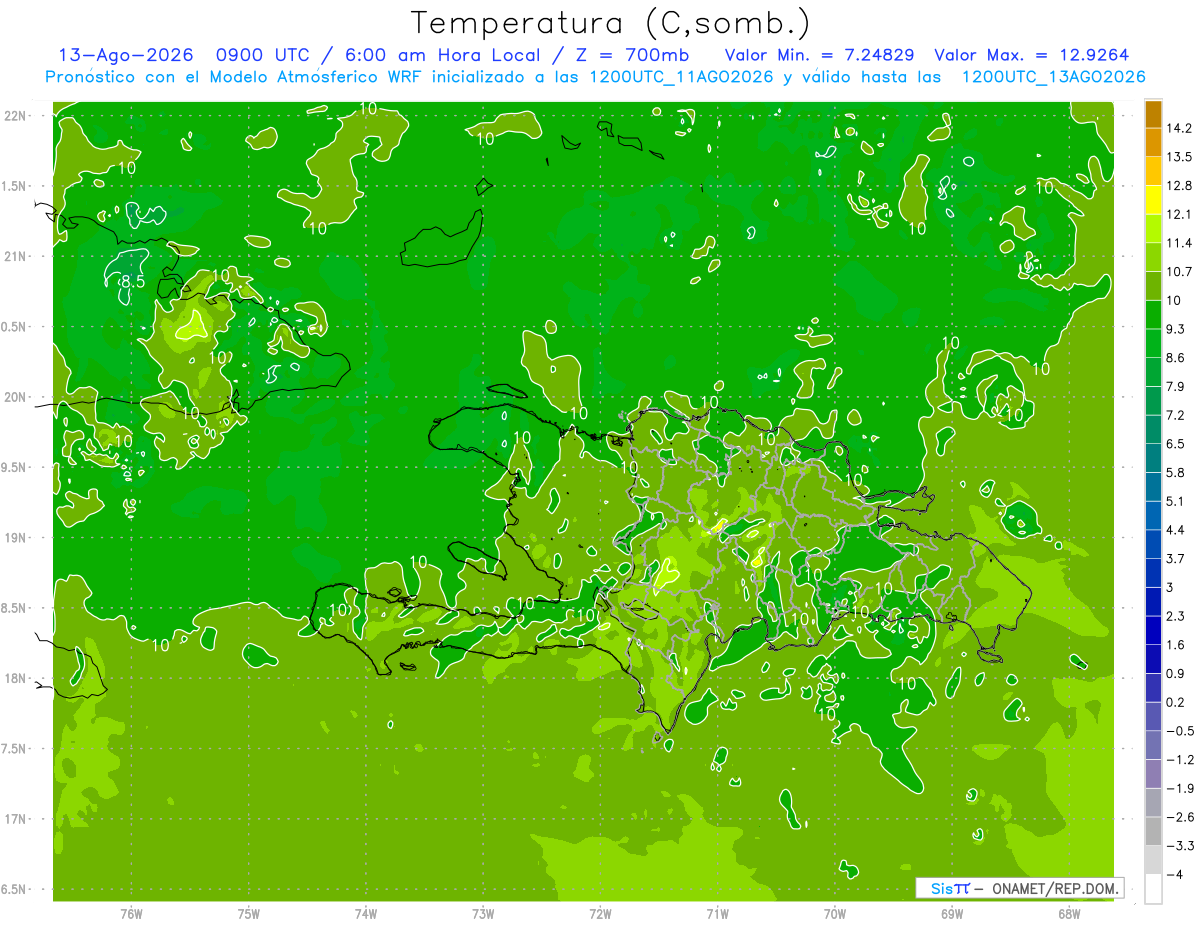Click the "18N" latitude axis label
This screenshot has height=927, width=1200.
click(17, 678)
